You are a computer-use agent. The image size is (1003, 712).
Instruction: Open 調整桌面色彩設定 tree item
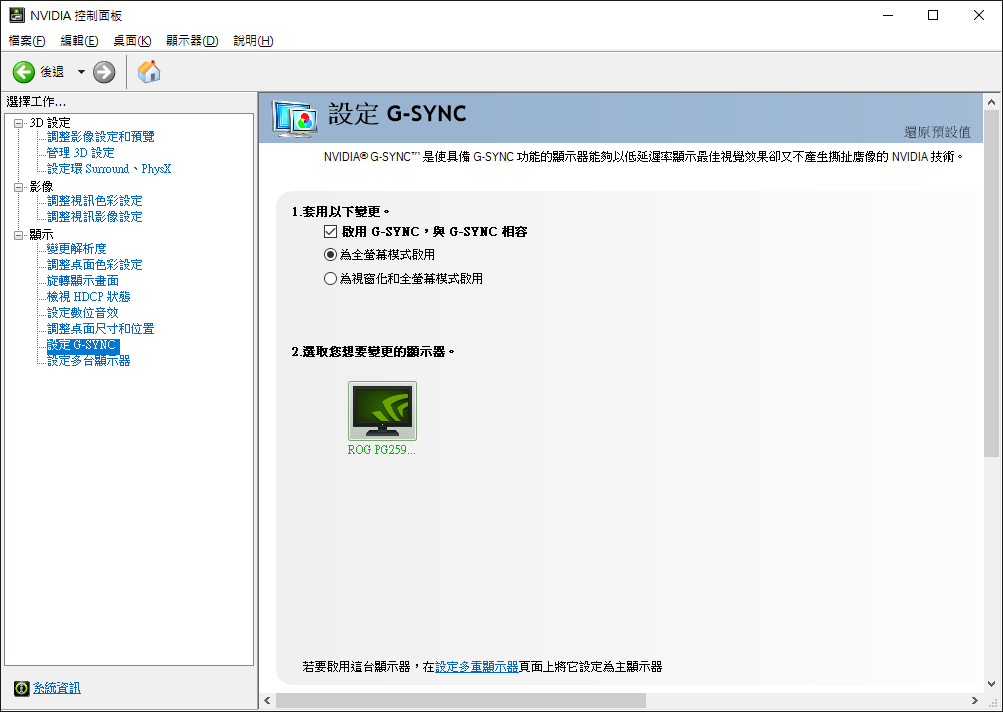pos(95,264)
